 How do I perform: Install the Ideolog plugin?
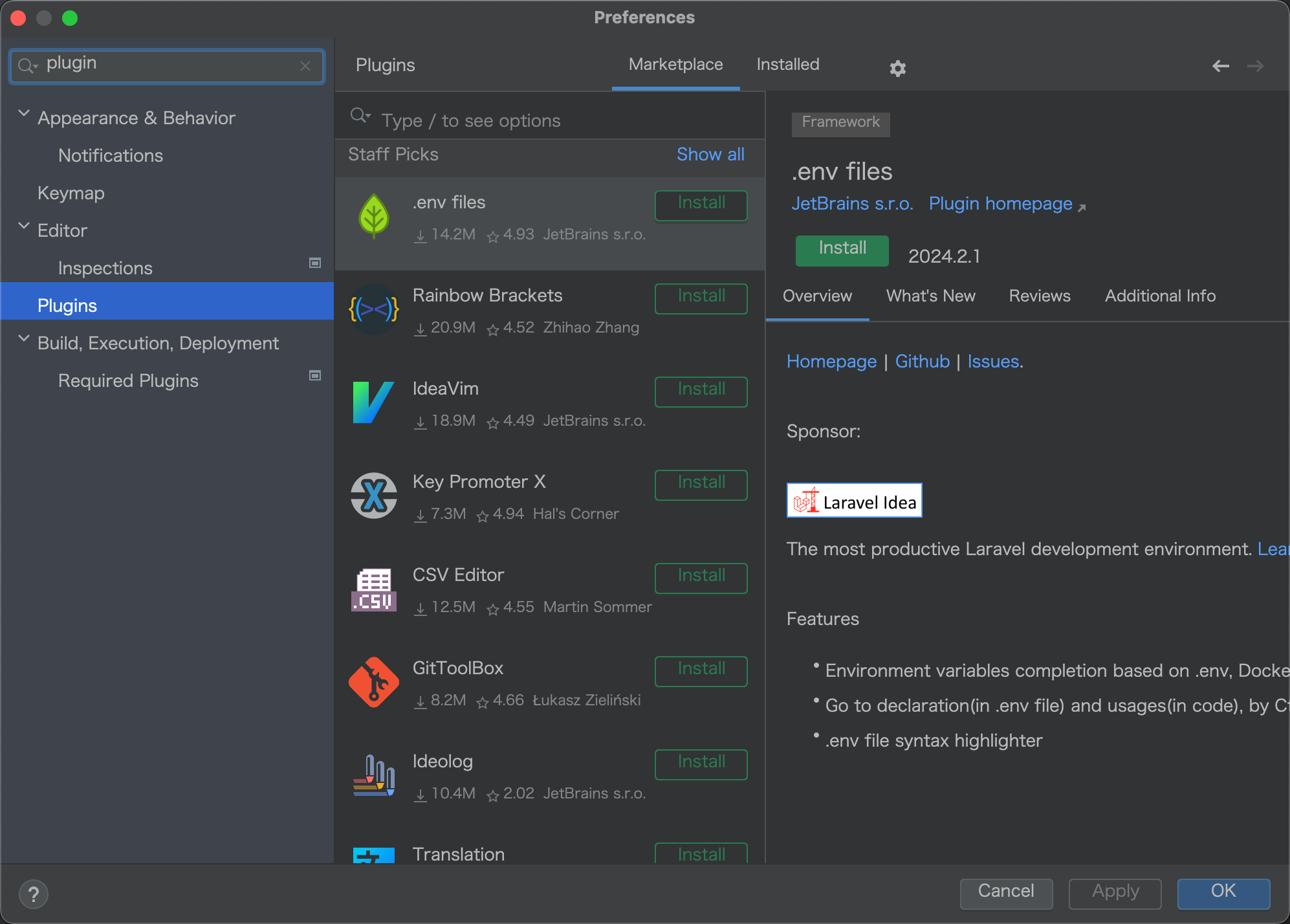pyautogui.click(x=701, y=764)
